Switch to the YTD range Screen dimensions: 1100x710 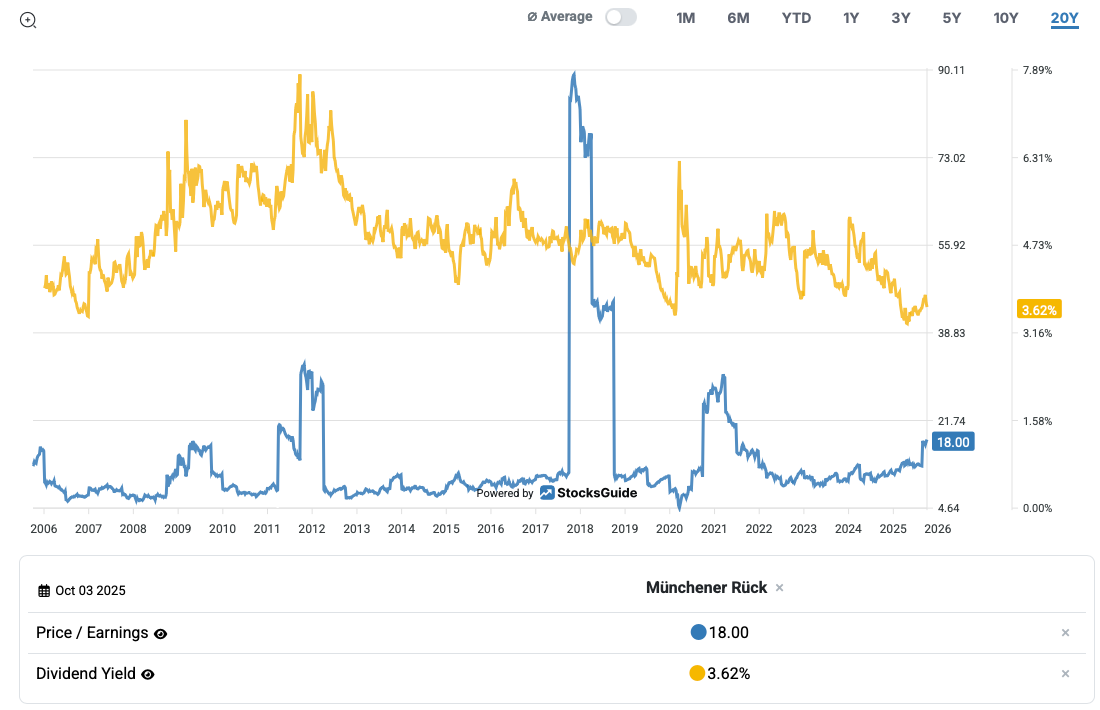tap(796, 18)
